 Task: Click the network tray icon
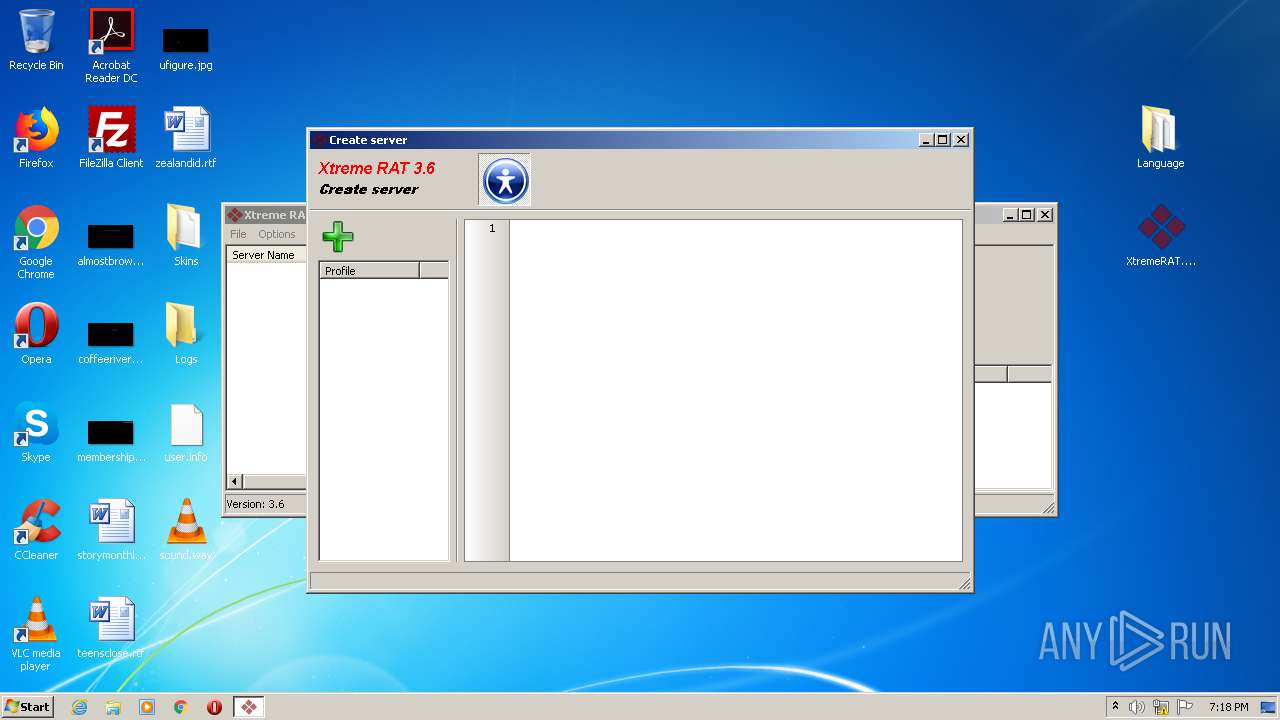click(1160, 707)
